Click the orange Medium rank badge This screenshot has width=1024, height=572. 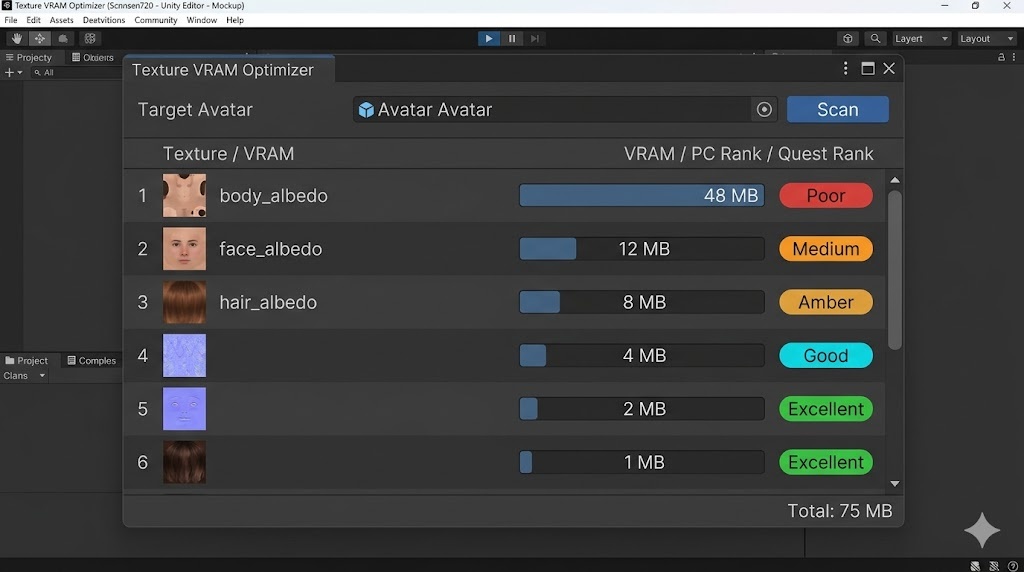[x=826, y=249]
